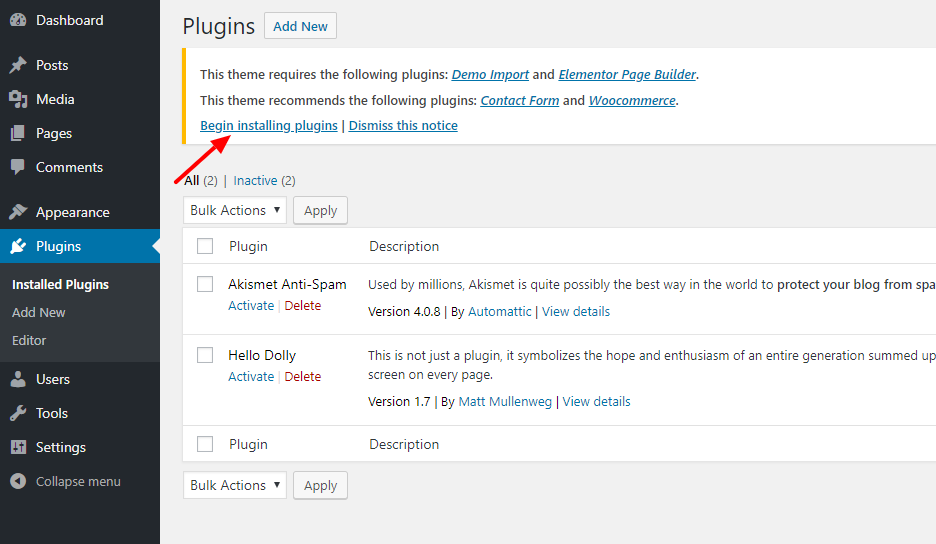Open the plugin Editor submenu item

click(29, 340)
